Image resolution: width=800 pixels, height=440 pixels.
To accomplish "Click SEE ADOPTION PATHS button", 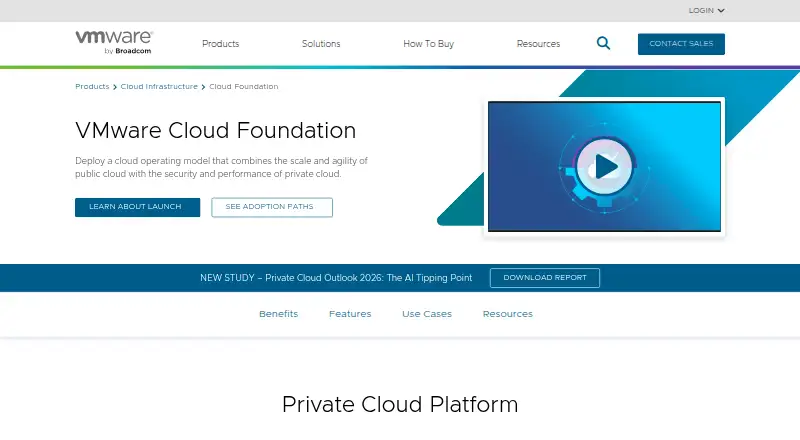I will pyautogui.click(x=272, y=207).
